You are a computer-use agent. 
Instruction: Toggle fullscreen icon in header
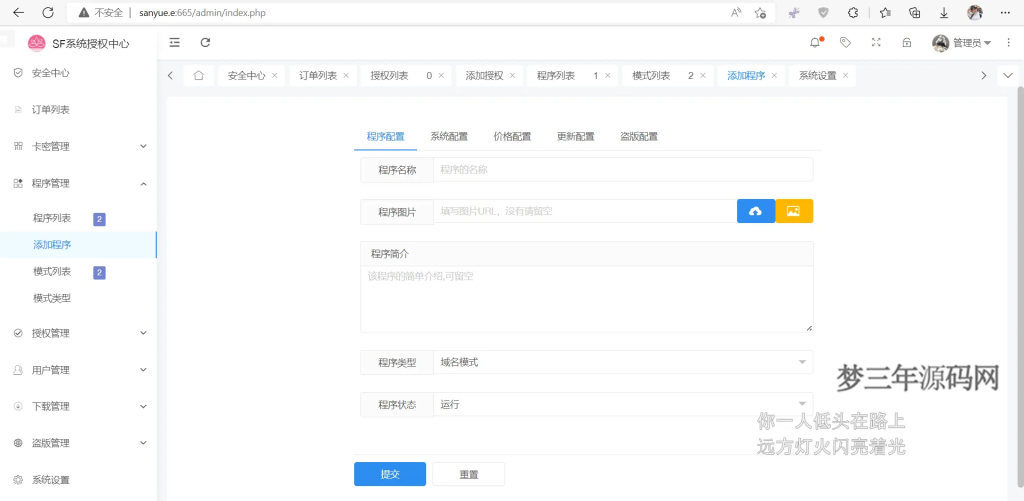tap(876, 42)
